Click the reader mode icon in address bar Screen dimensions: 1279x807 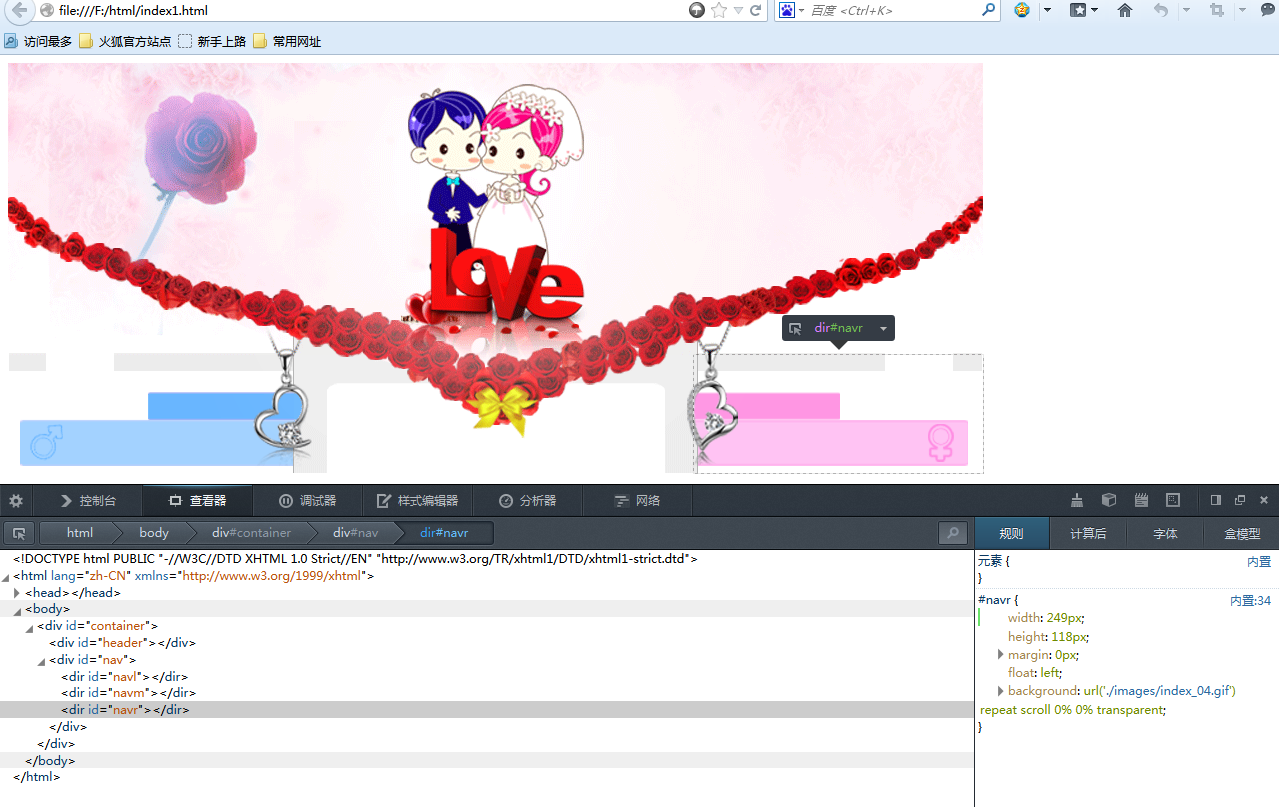[x=697, y=10]
